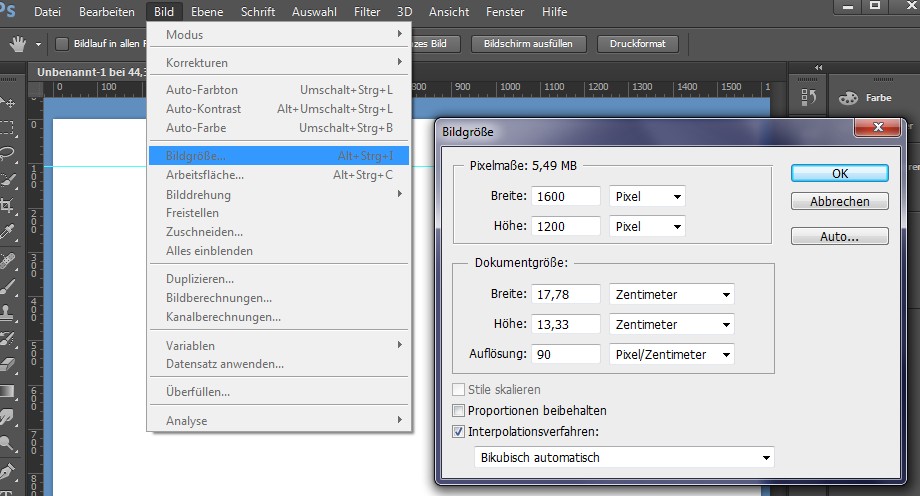The width and height of the screenshot is (920, 496).
Task: Enable Proportionen beibehalten checkbox
Action: point(459,410)
